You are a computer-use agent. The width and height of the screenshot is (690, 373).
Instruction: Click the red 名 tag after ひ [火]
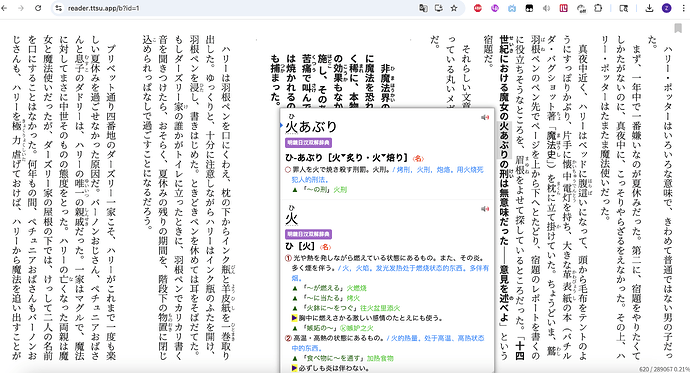pos(326,247)
